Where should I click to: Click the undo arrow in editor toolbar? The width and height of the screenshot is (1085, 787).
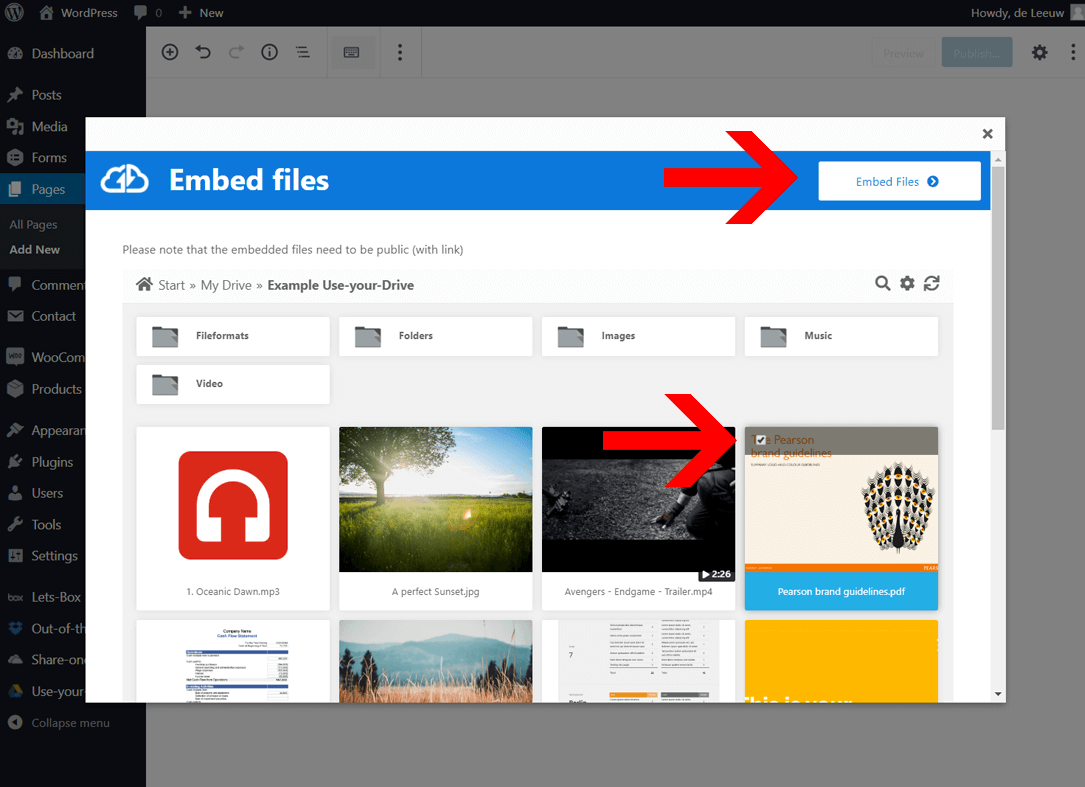(x=203, y=52)
